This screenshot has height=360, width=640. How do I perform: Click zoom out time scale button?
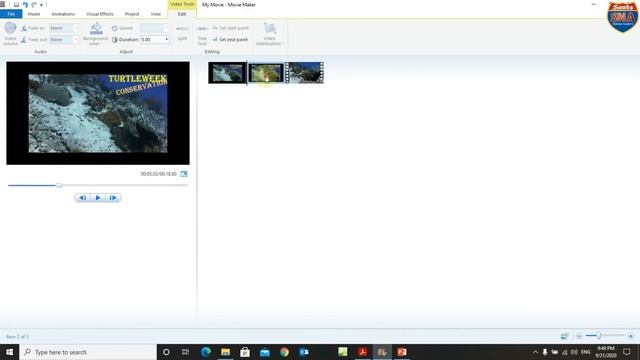point(579,336)
